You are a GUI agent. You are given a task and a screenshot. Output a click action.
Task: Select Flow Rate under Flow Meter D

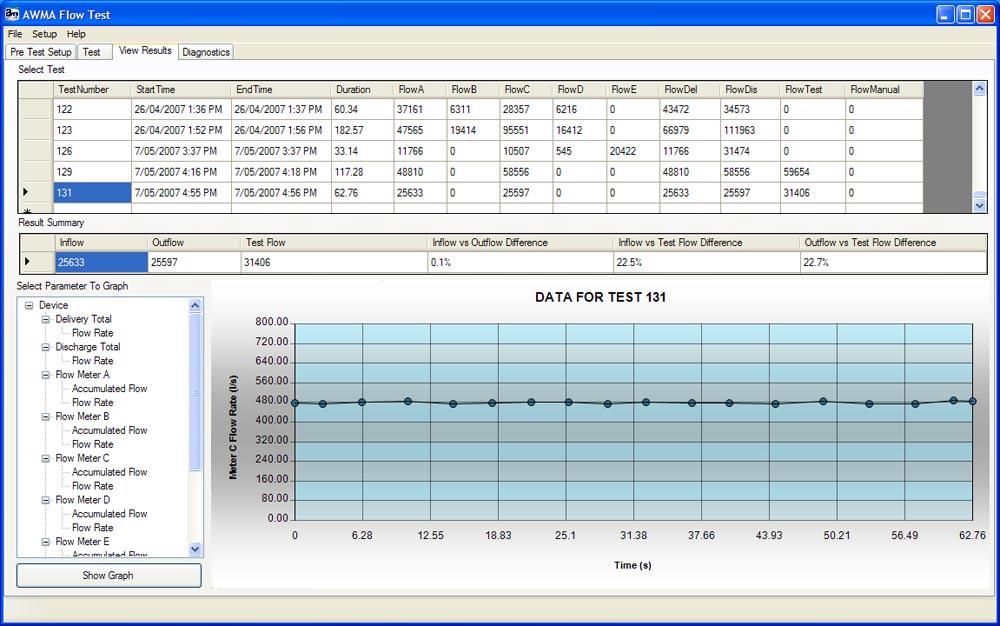coord(92,528)
